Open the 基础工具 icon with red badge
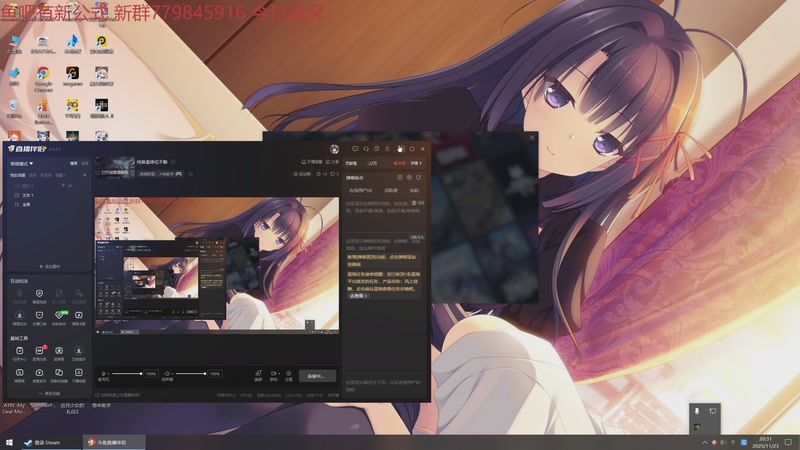Screen dimensions: 800x450 [x=39, y=351]
